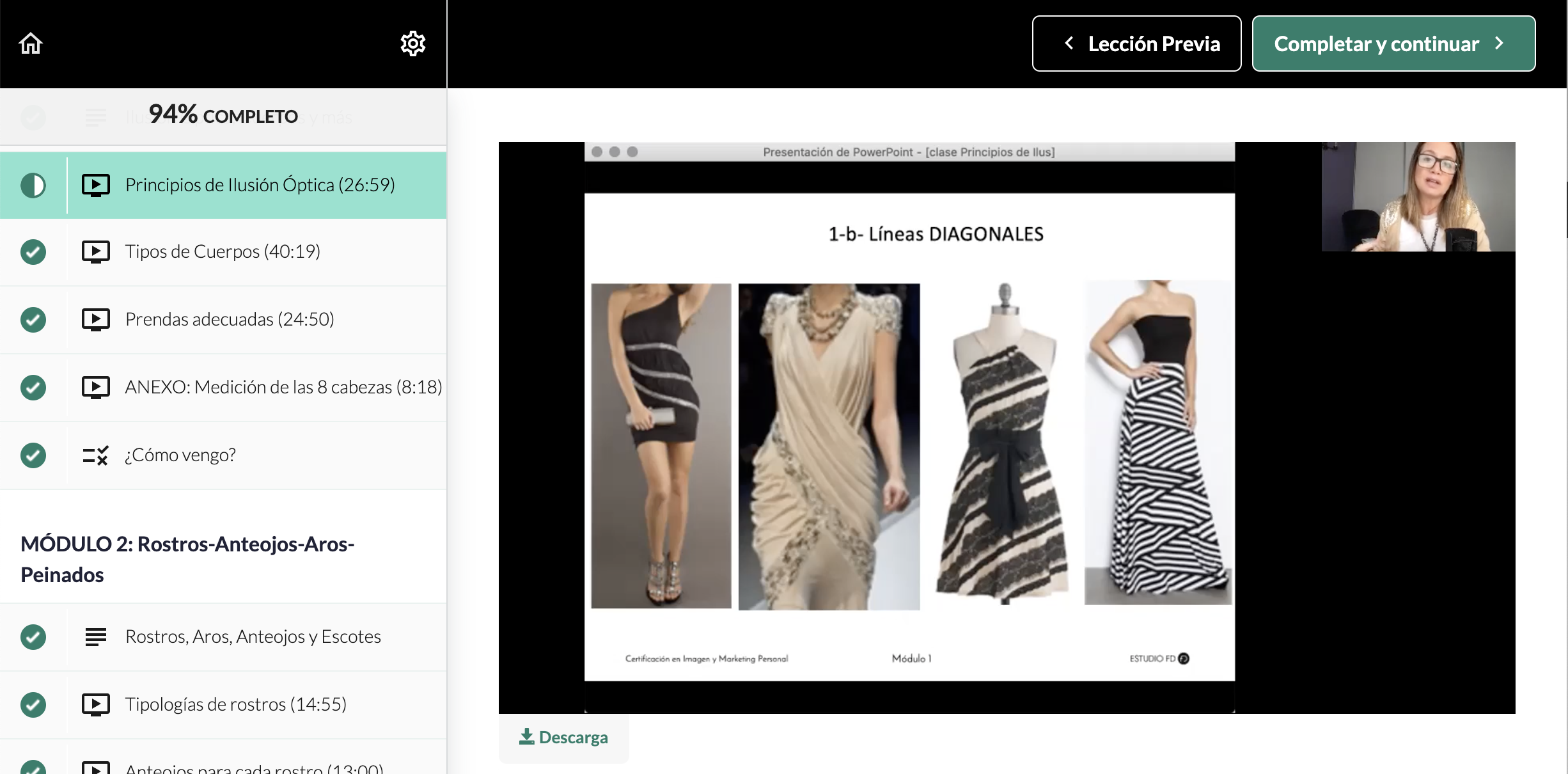Viewport: 1568px width, 774px height.
Task: Click the left chevron in Lección Previa
Action: [x=1069, y=43]
